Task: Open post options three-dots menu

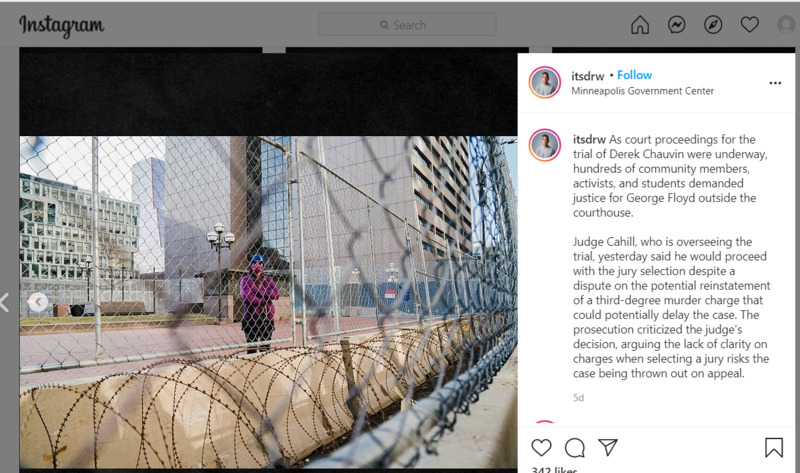Action: [775, 83]
